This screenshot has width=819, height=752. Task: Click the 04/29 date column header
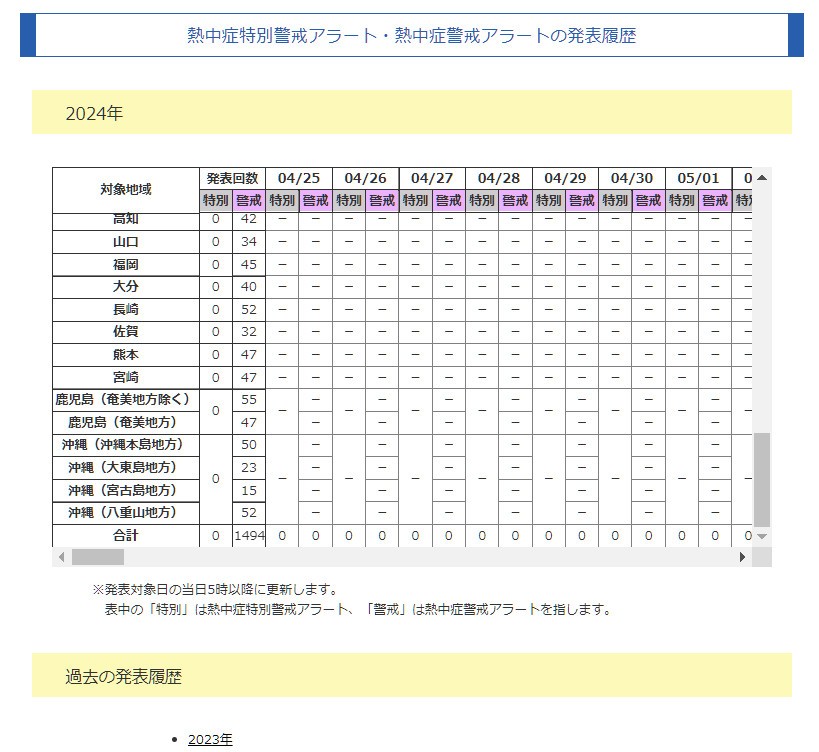(565, 179)
